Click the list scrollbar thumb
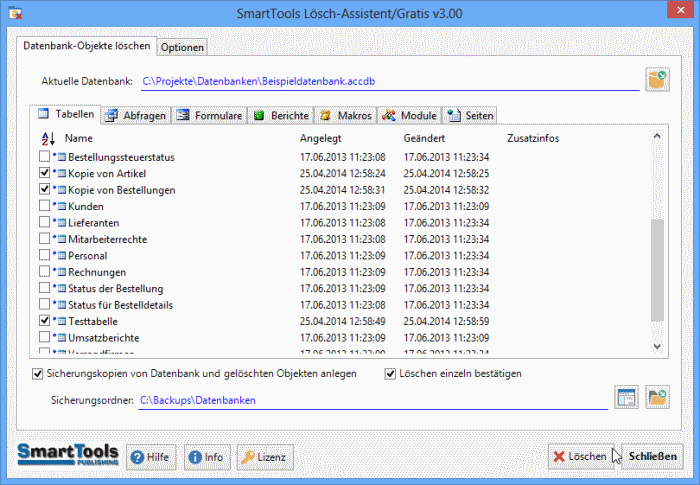Image resolution: width=700 pixels, height=485 pixels. tap(657, 270)
